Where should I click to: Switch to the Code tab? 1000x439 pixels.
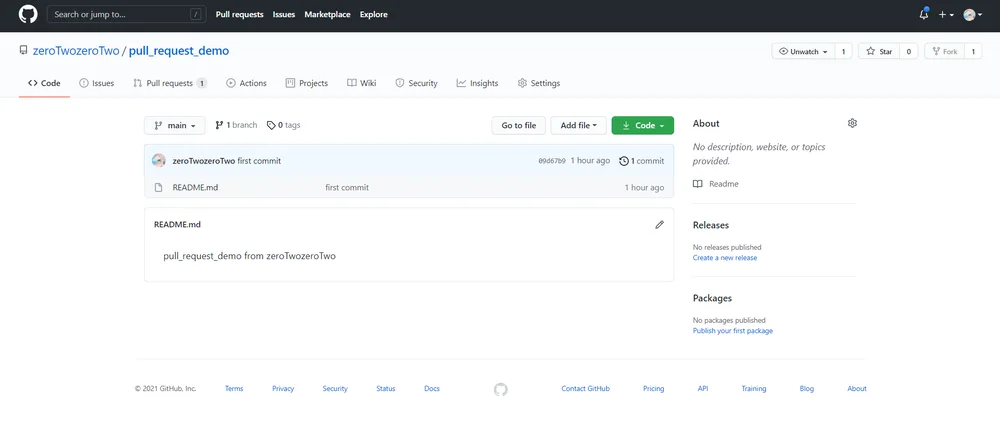tap(44, 83)
